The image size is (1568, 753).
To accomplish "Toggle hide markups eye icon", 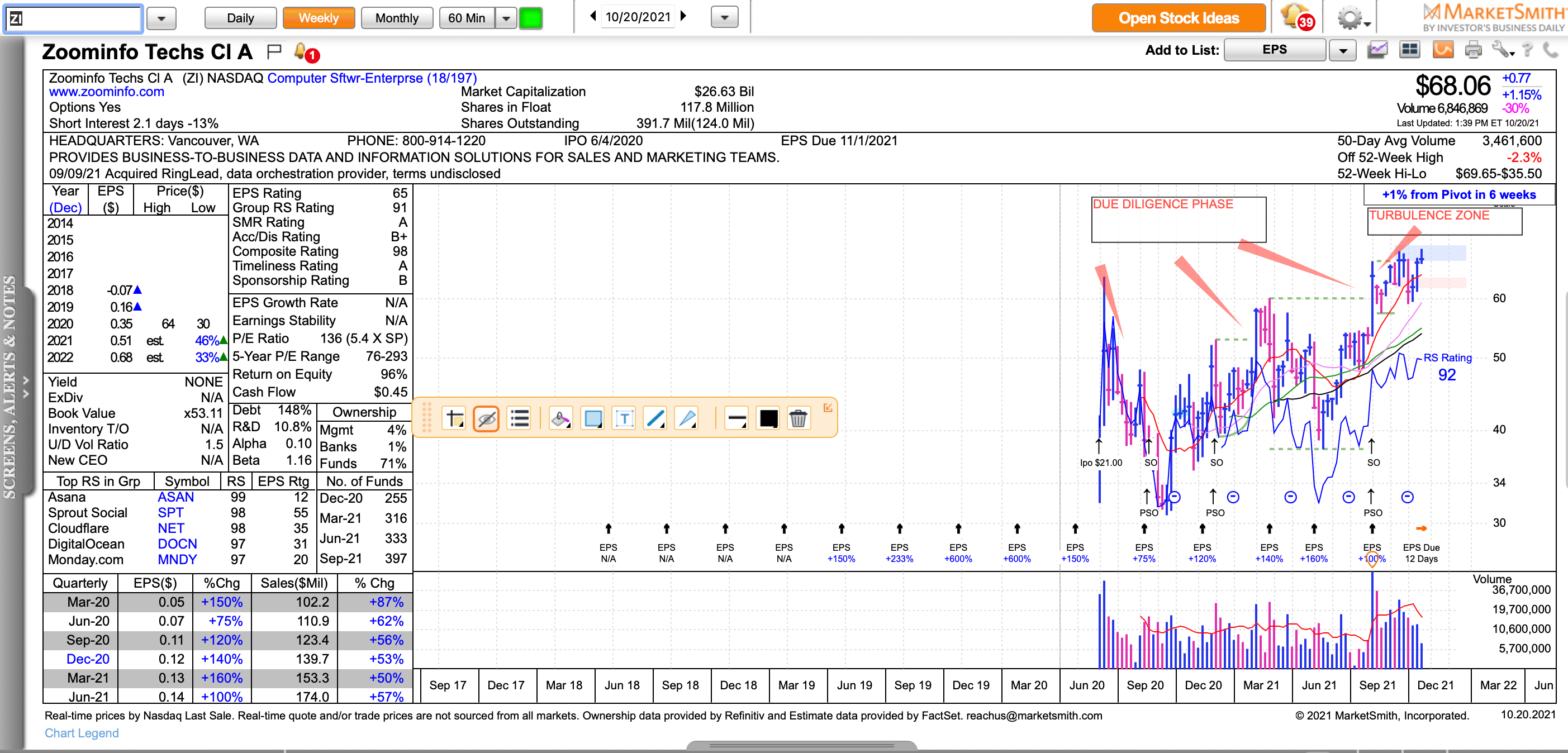I will pos(486,418).
